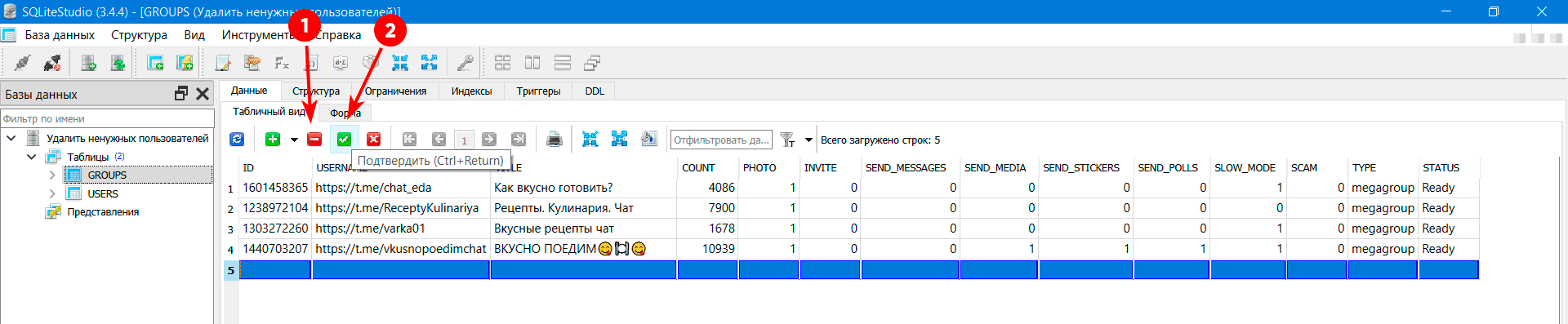The height and width of the screenshot is (324, 1568).
Task: Click the Отфильтровать данные filter field
Action: pos(721,140)
